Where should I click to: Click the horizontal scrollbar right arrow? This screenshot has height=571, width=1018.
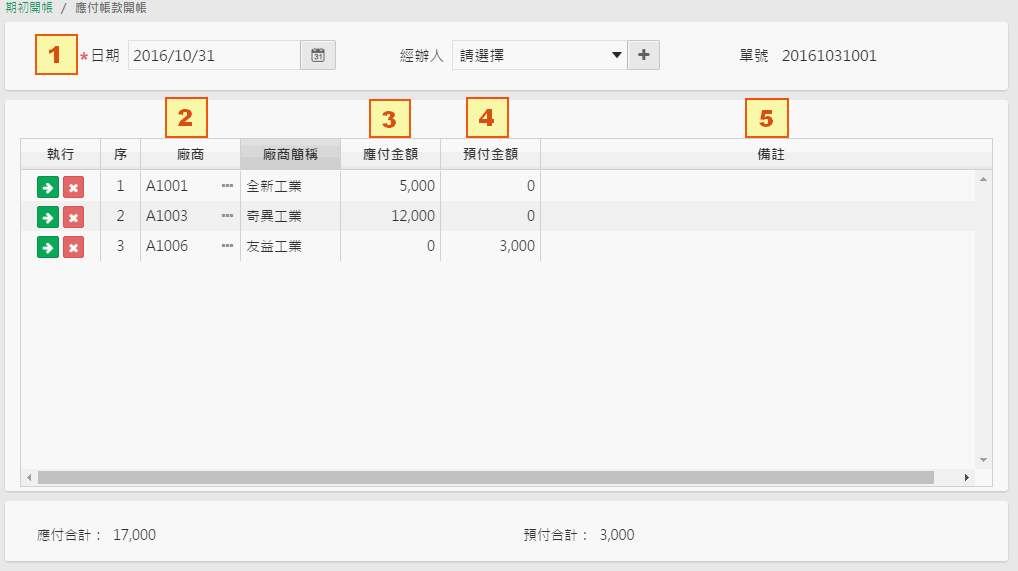coord(966,477)
